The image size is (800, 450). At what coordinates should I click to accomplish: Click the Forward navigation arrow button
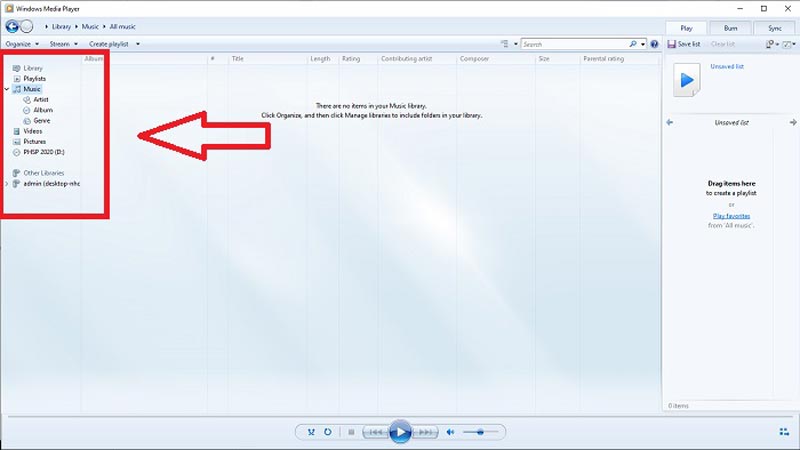pos(27,27)
